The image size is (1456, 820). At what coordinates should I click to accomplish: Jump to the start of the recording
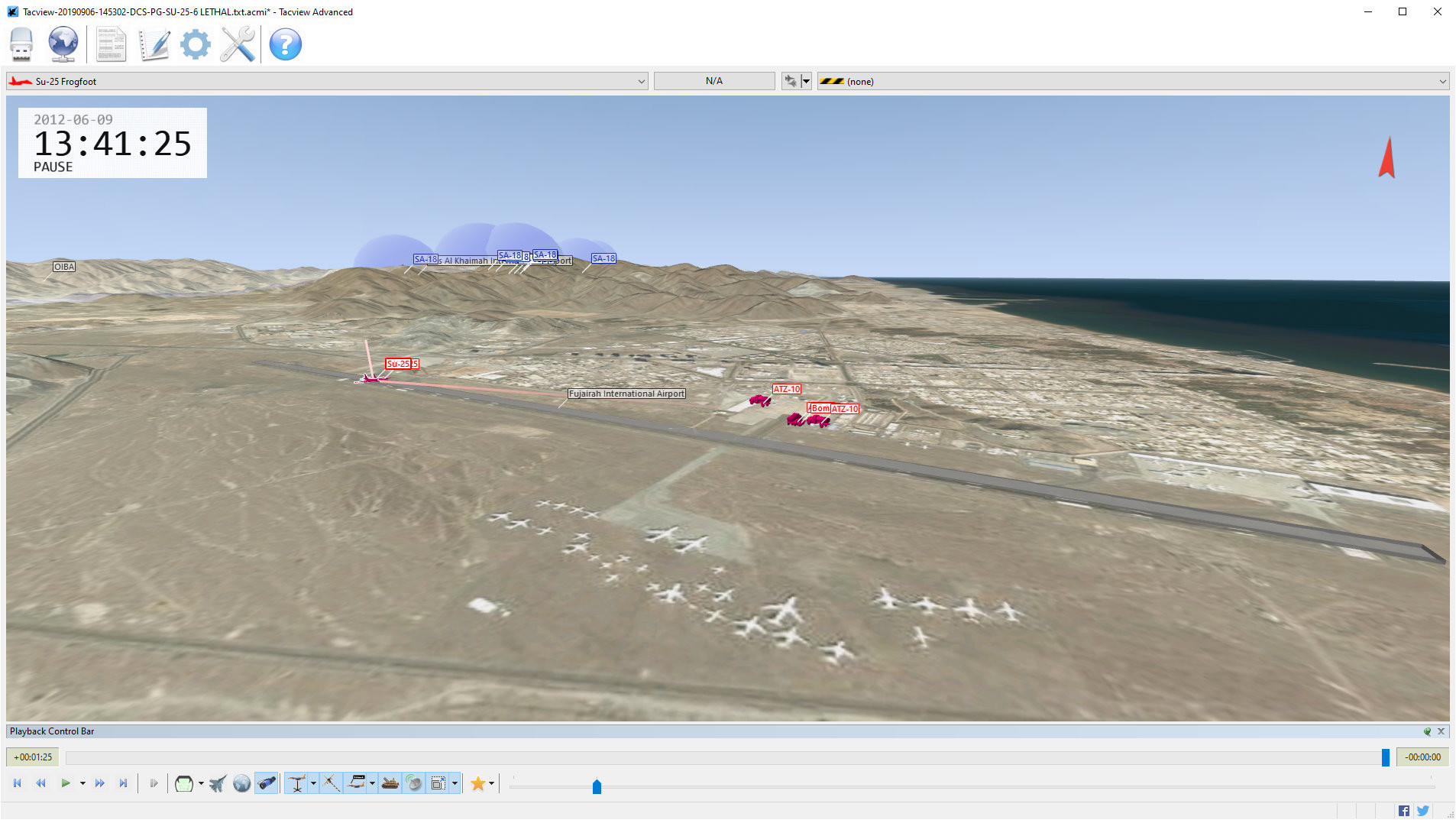click(x=18, y=783)
